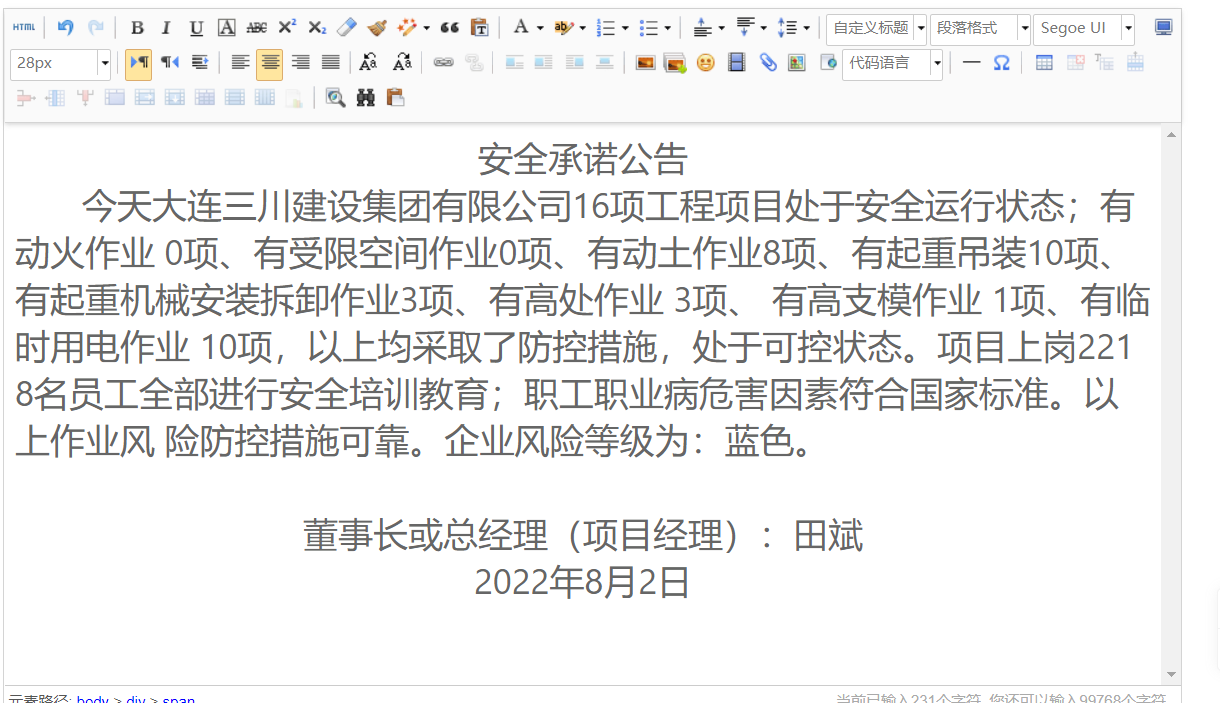This screenshot has width=1220, height=703.
Task: Toggle strikethrough formatting
Action: click(256, 28)
